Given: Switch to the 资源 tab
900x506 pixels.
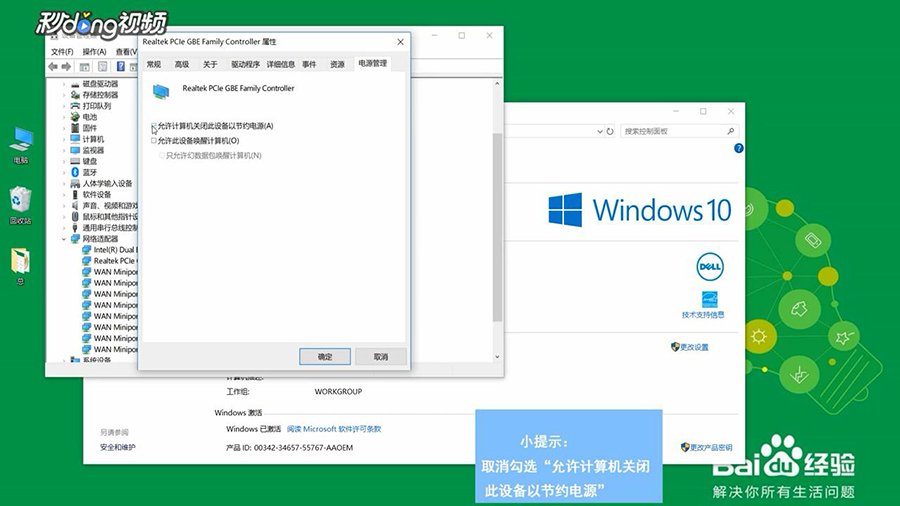Looking at the screenshot, I should (338, 64).
